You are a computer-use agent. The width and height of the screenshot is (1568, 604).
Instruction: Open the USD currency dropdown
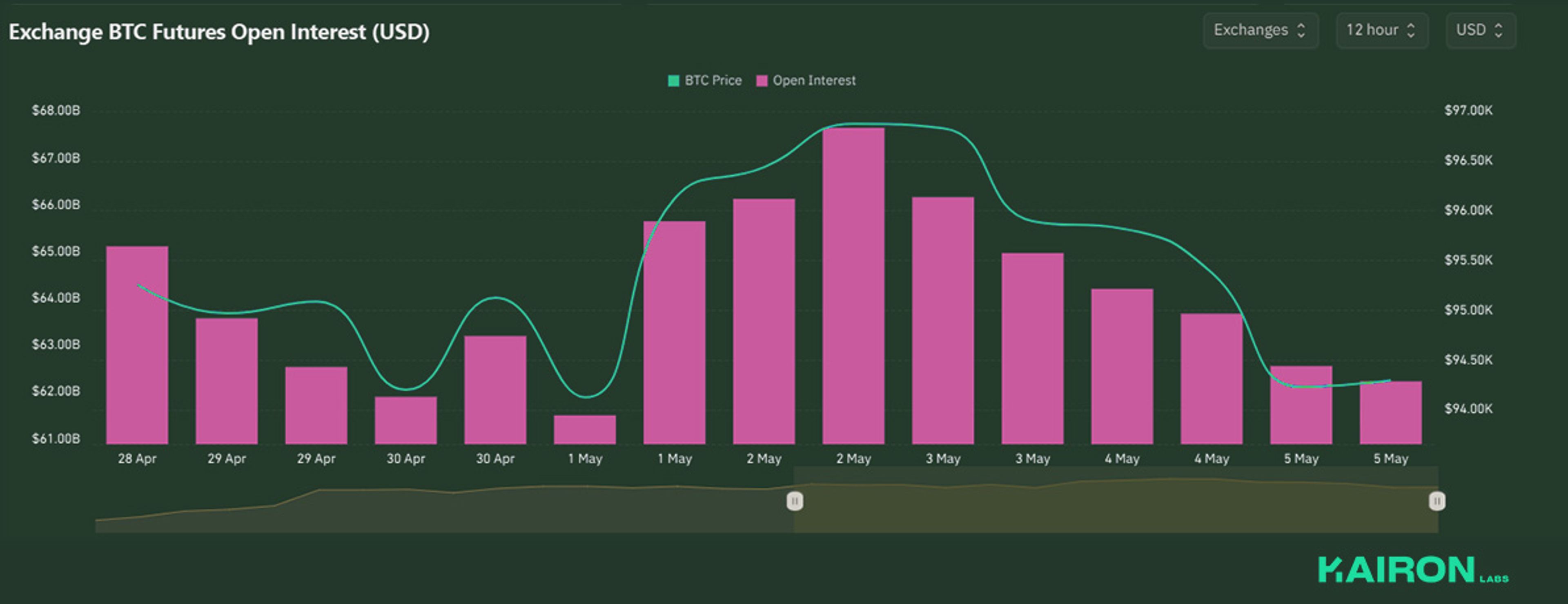(x=1480, y=31)
